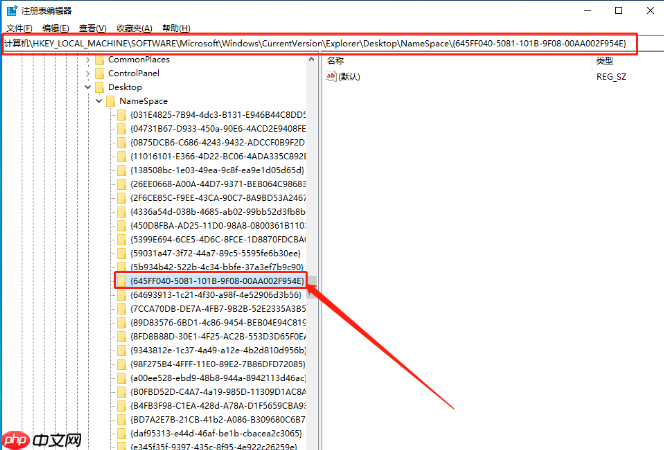Open the 文件(F) menu
Viewport: 664px width, 450px height.
click(x=19, y=28)
